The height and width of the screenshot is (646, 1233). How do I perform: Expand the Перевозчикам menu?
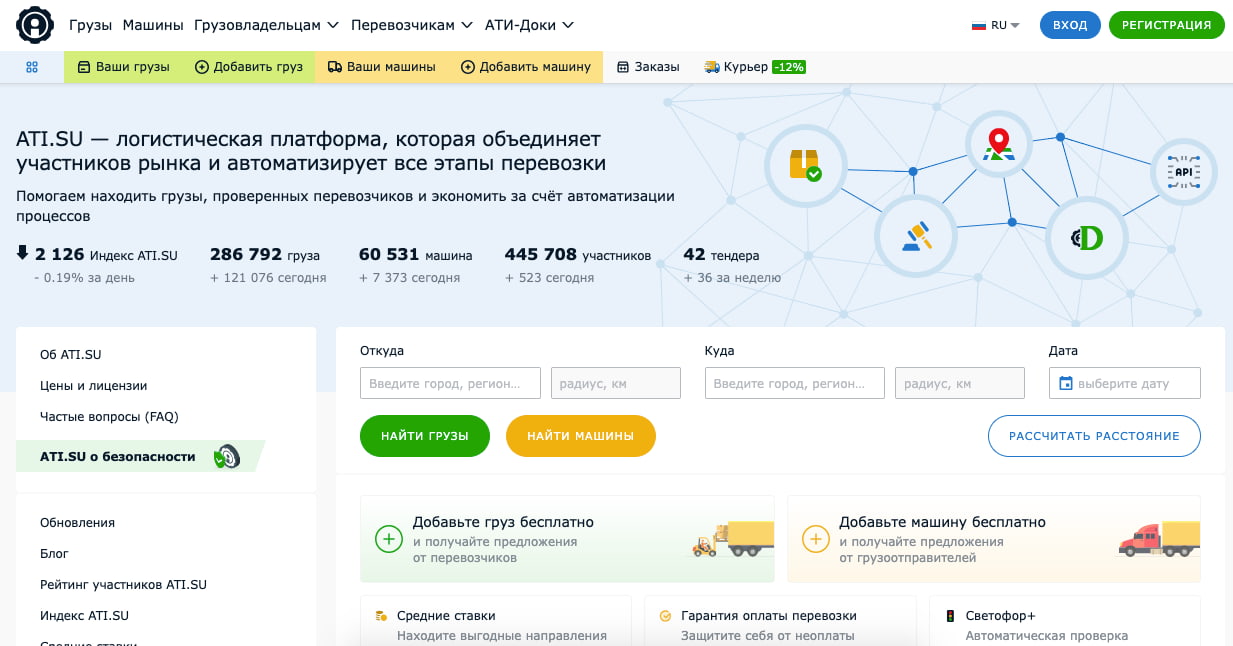click(x=410, y=25)
